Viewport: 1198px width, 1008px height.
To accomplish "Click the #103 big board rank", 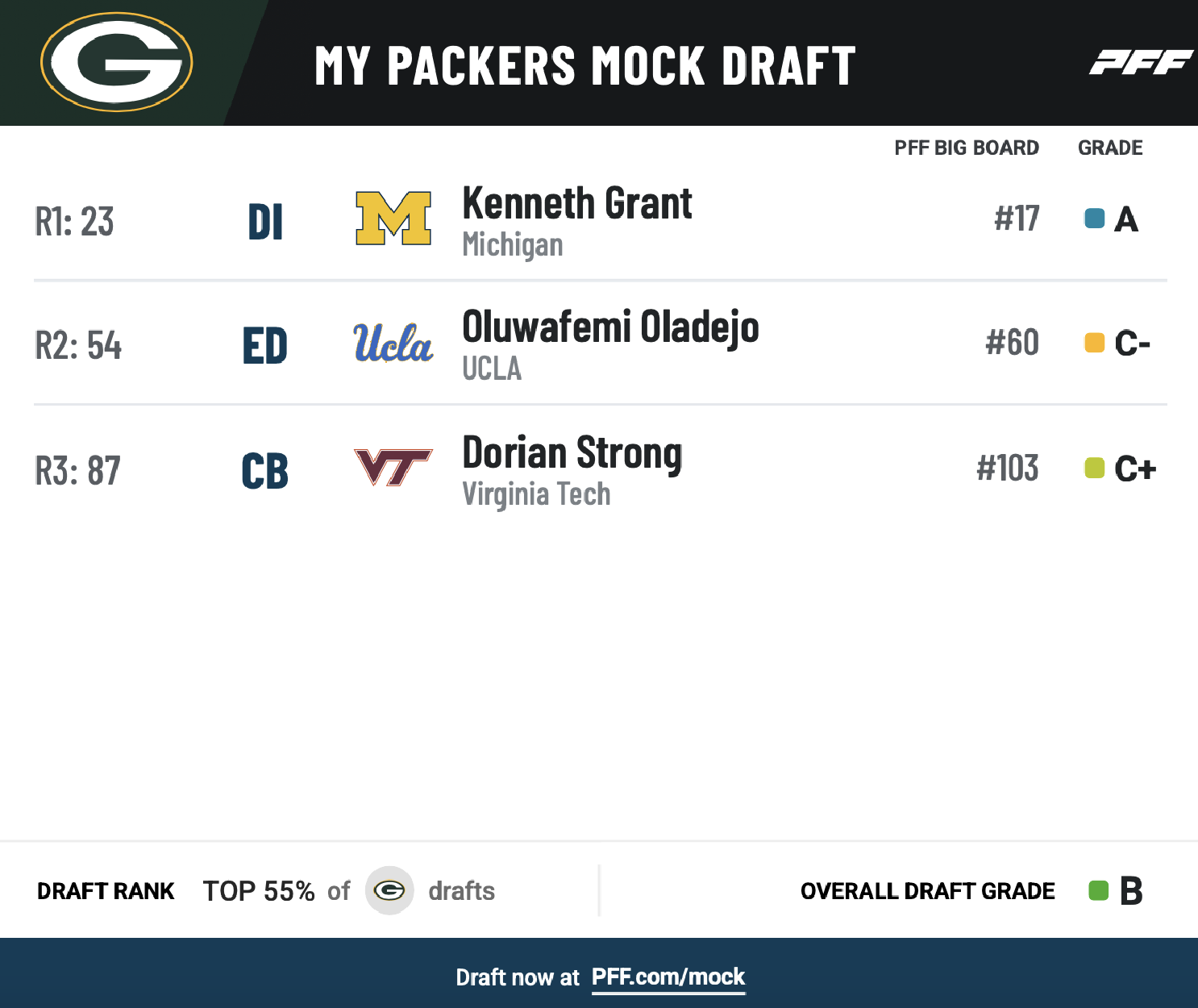I will click(1007, 469).
